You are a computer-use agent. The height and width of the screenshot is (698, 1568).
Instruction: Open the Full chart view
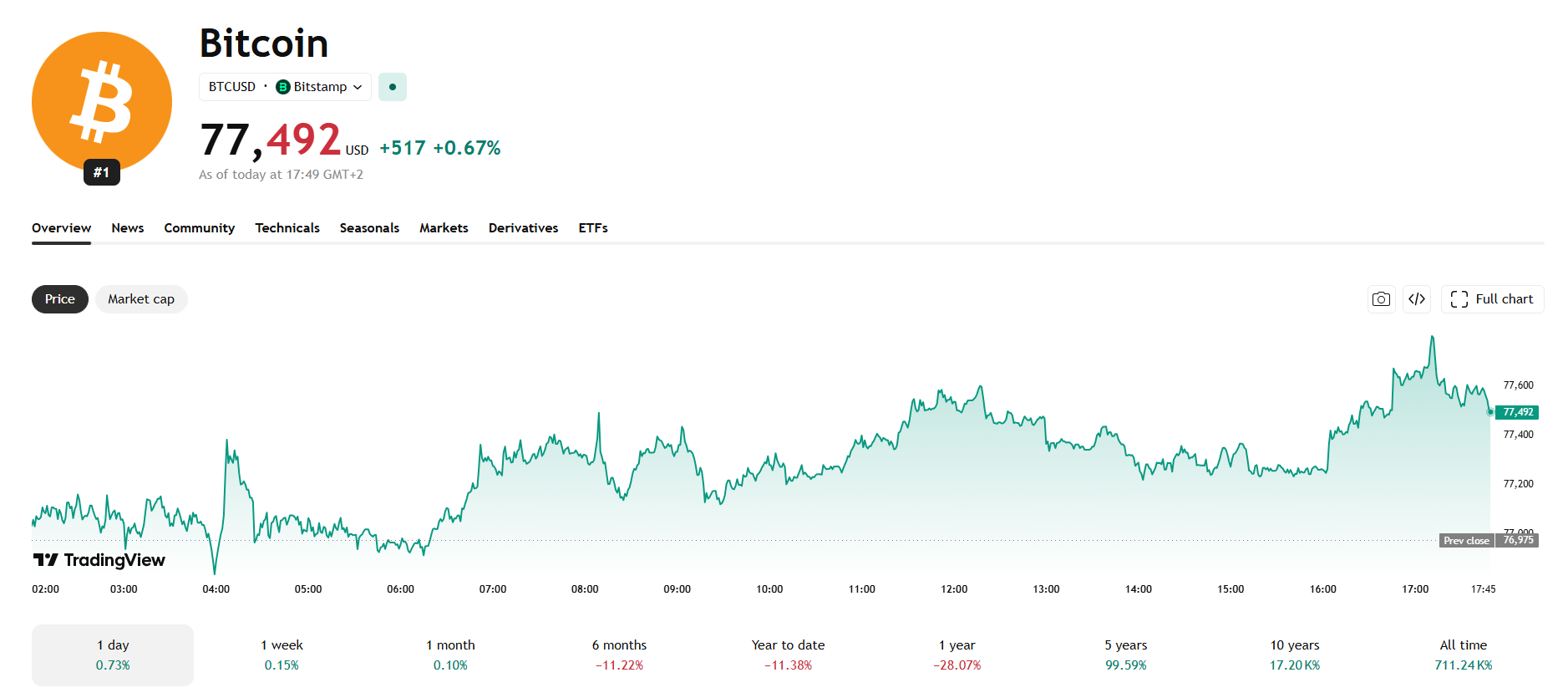point(1492,299)
